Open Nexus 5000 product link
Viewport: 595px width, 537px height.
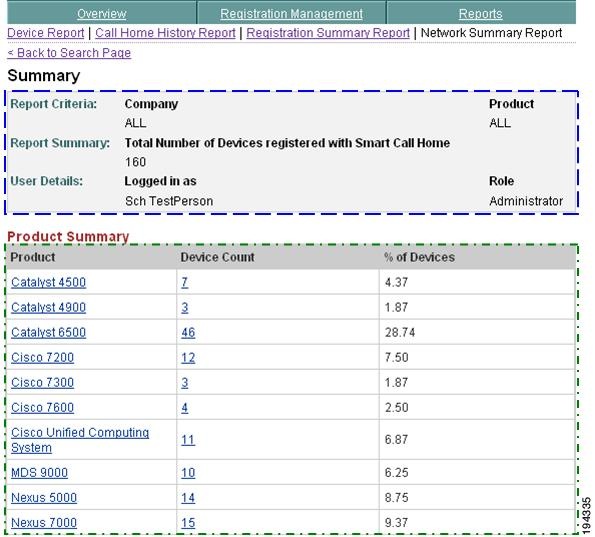click(44, 498)
